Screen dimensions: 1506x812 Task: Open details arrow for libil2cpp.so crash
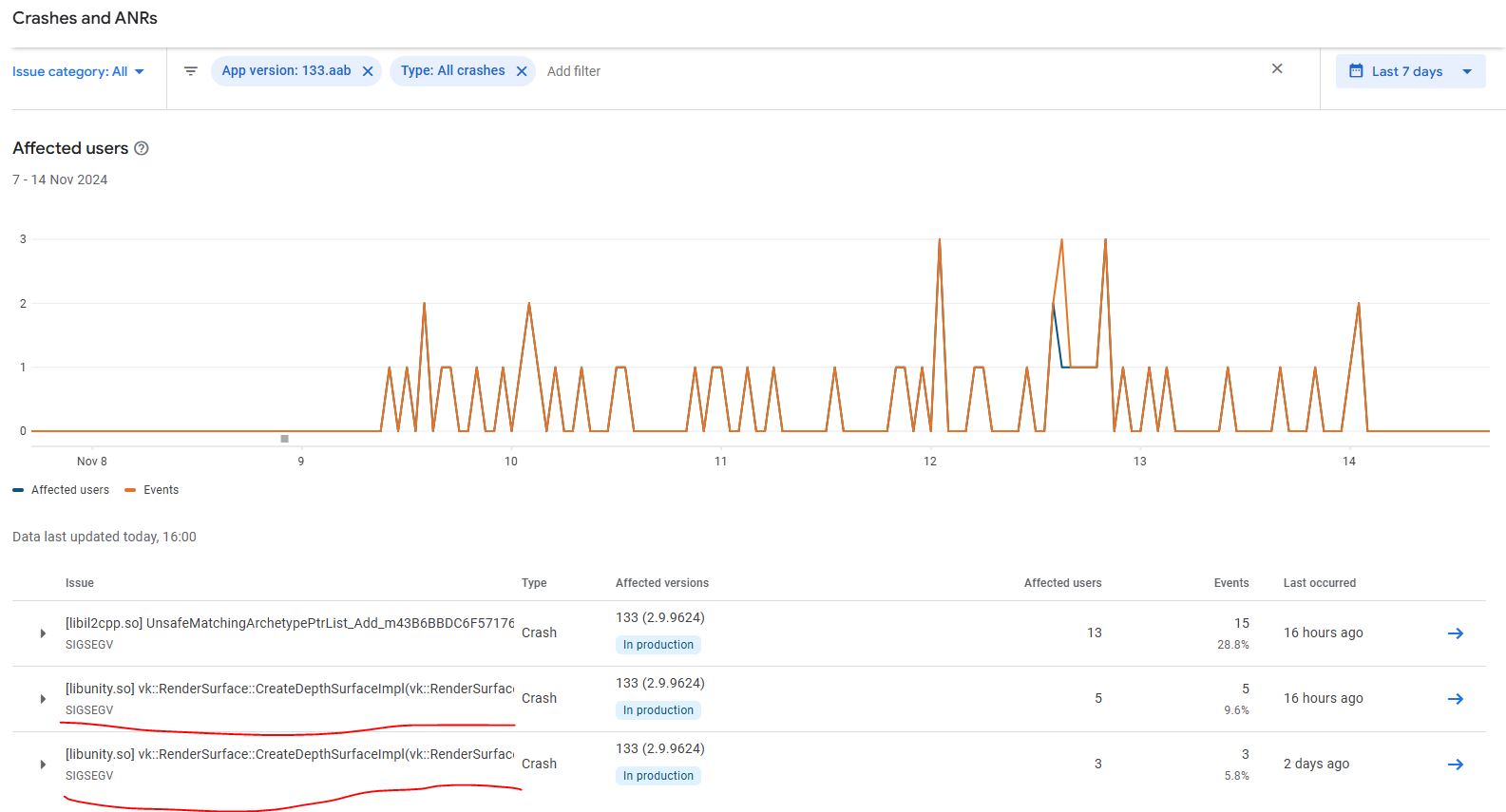coord(1455,633)
